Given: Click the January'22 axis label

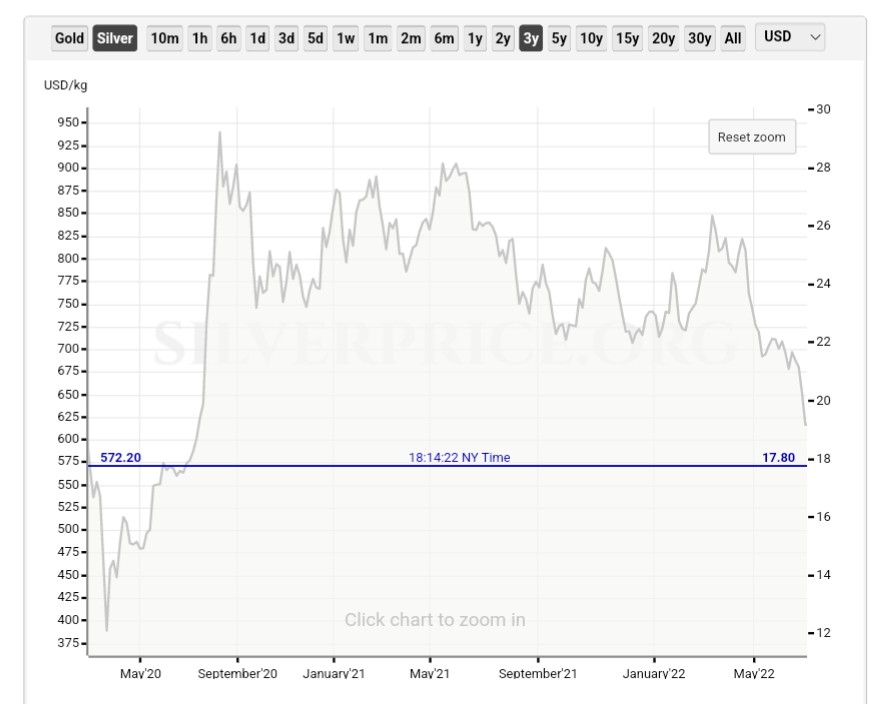Looking at the screenshot, I should click(x=654, y=674).
